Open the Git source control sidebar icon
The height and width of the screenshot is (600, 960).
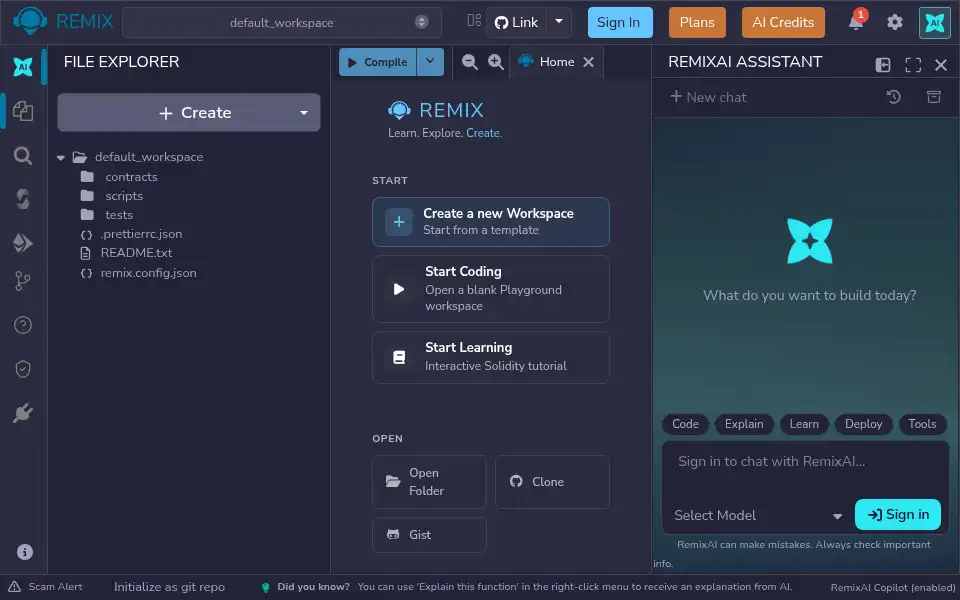click(23, 281)
